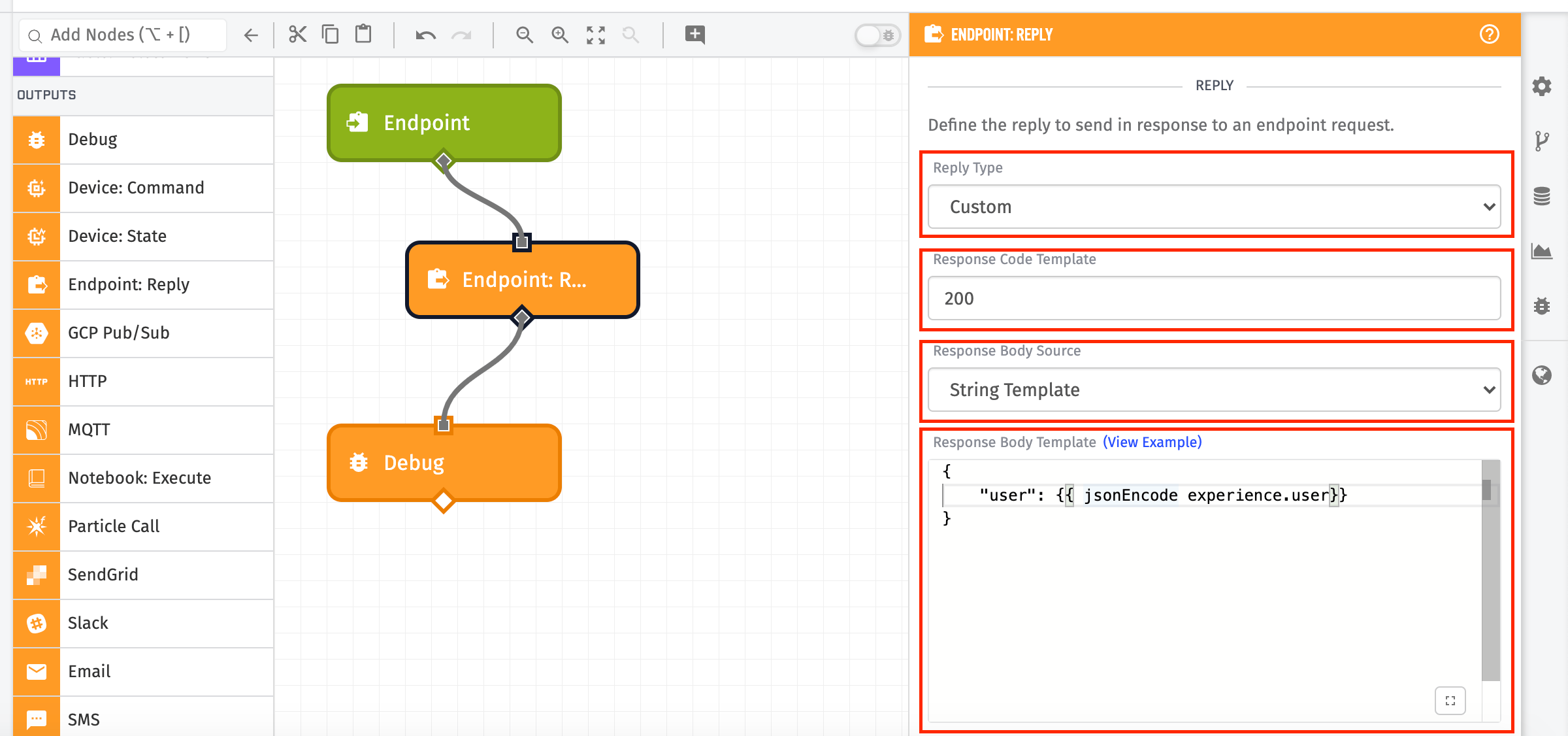Select GCP Pub/Sub node in palette
1568x736 pixels.
[x=143, y=333]
